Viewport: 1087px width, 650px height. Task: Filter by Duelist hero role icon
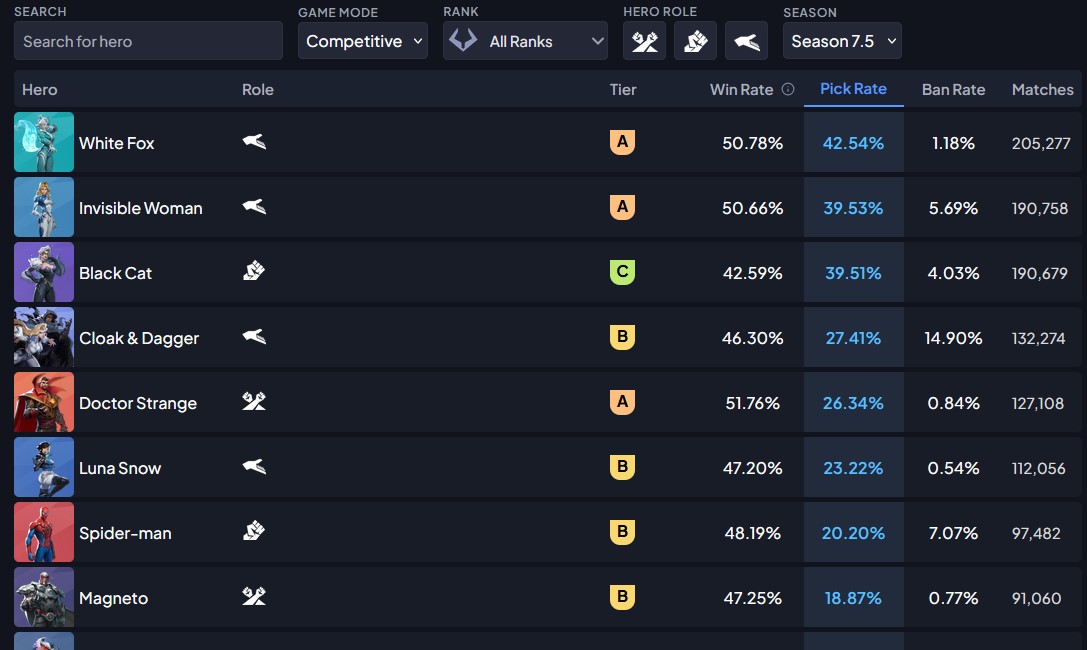(x=695, y=41)
